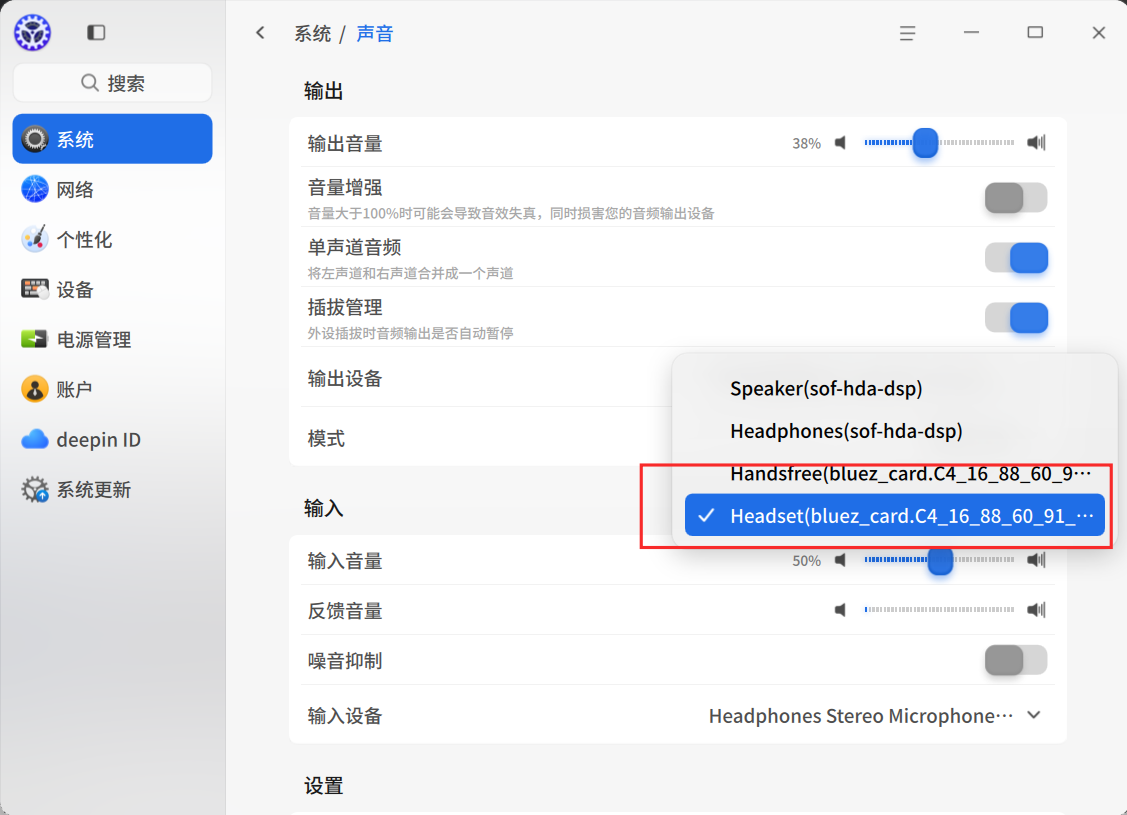
Task: Click the 输入音量 input volume slider handle
Action: coord(940,560)
